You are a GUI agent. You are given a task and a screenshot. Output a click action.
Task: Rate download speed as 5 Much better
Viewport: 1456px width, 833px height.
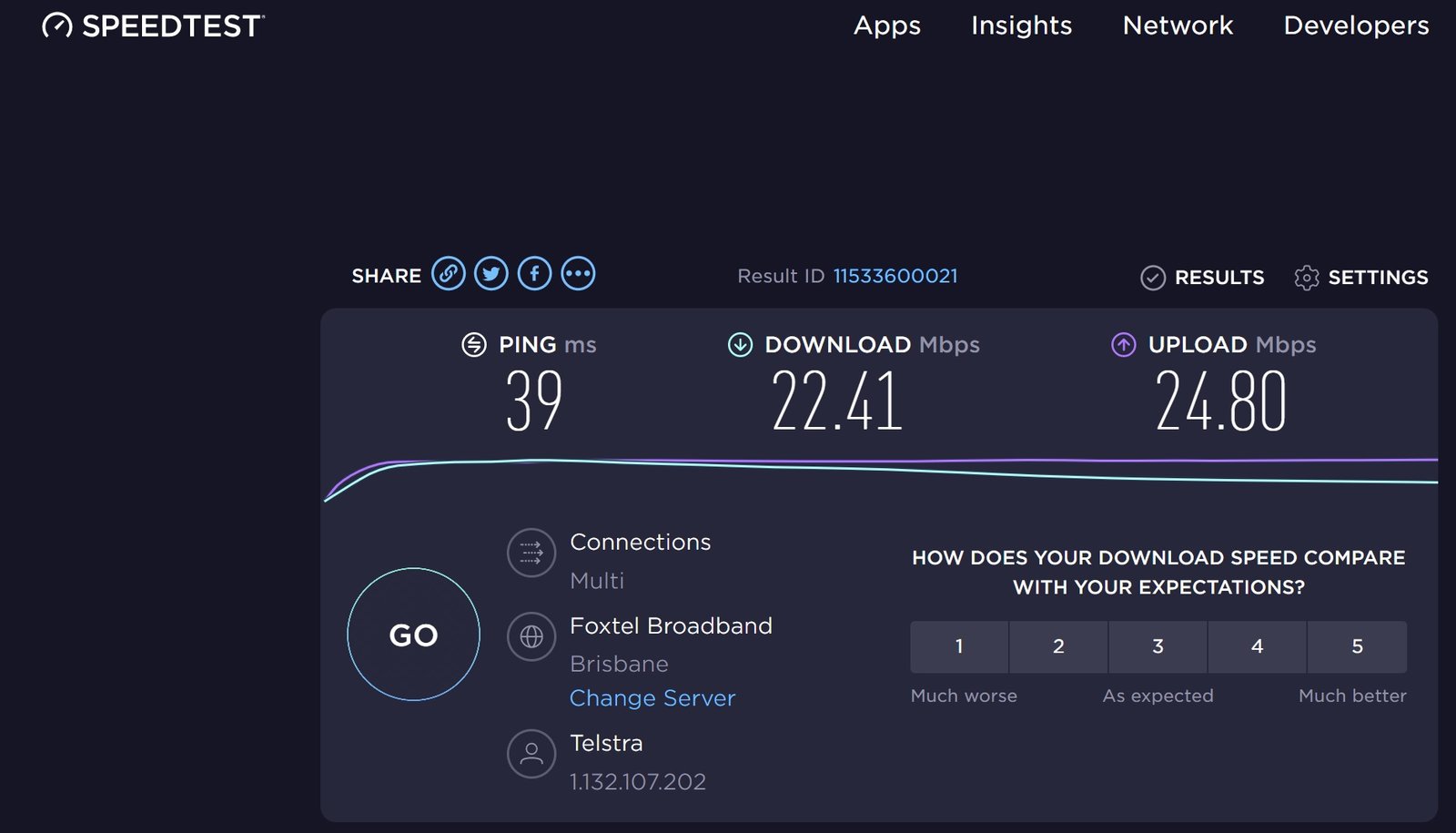pos(1357,646)
